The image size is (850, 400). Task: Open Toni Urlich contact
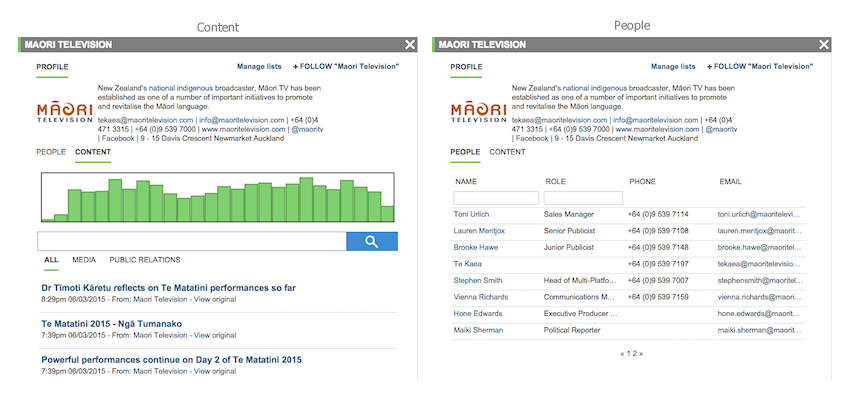click(470, 215)
